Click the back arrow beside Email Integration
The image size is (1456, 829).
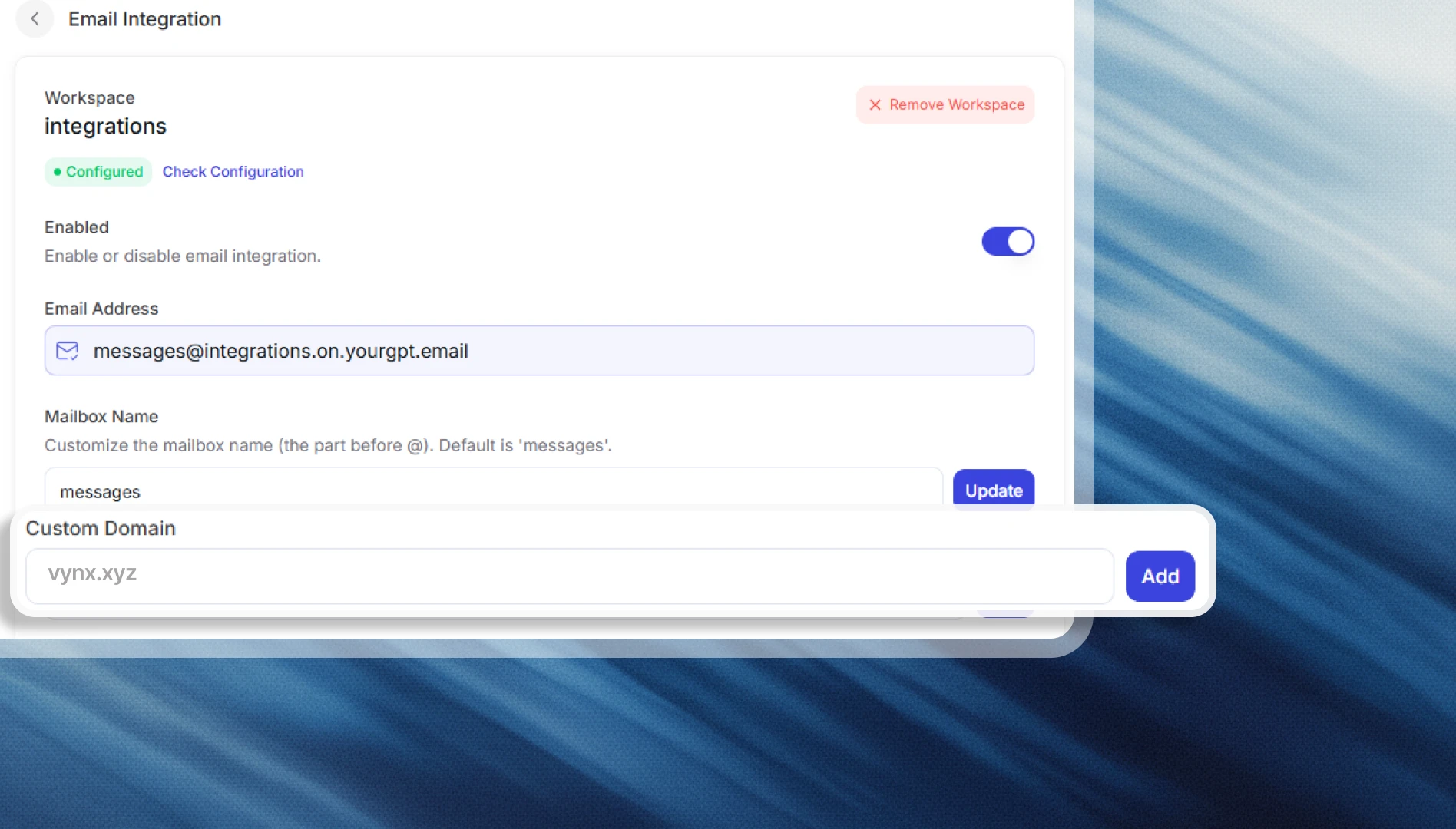[x=35, y=19]
